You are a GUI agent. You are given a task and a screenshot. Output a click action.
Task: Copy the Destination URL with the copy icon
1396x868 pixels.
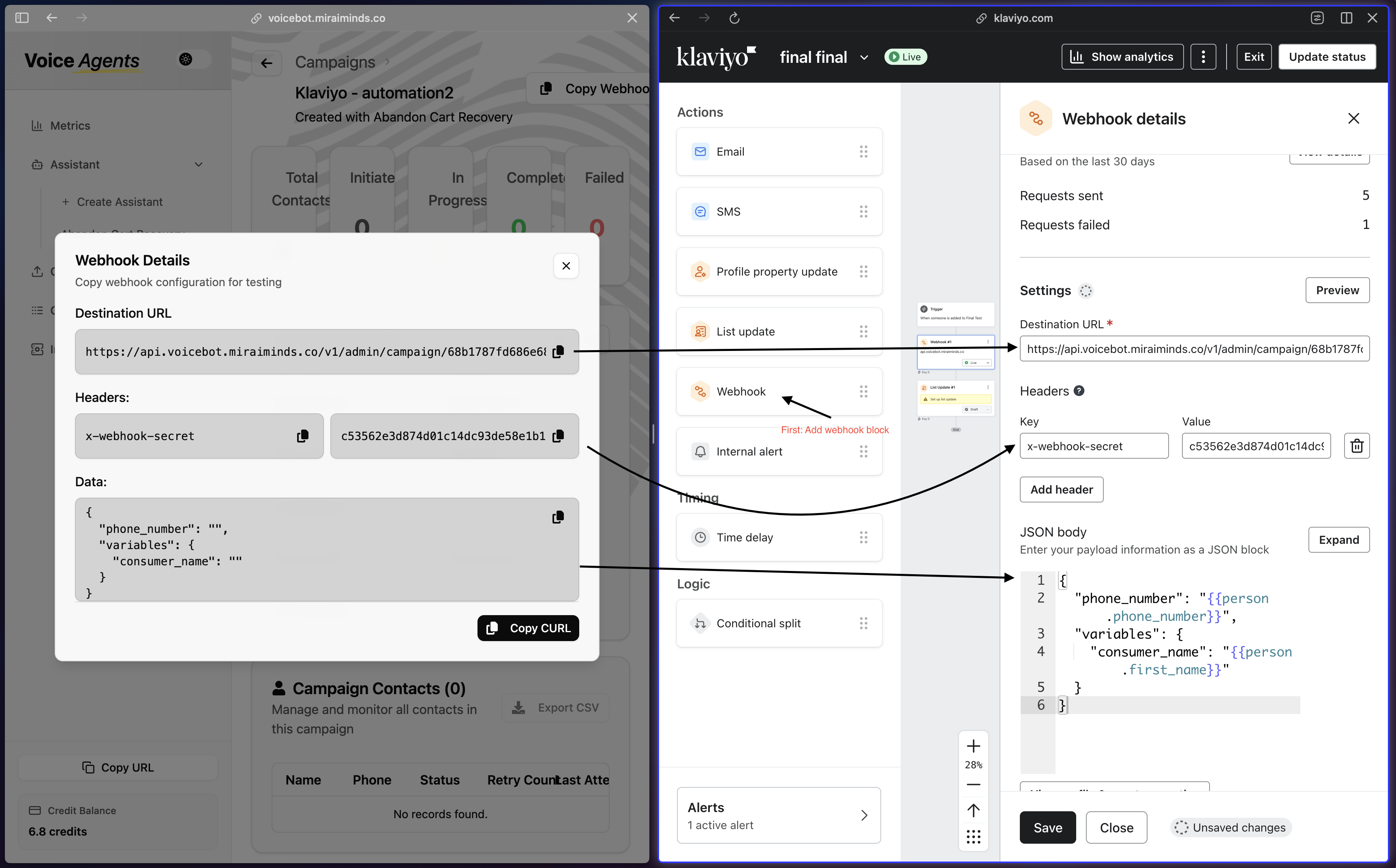pyautogui.click(x=558, y=351)
